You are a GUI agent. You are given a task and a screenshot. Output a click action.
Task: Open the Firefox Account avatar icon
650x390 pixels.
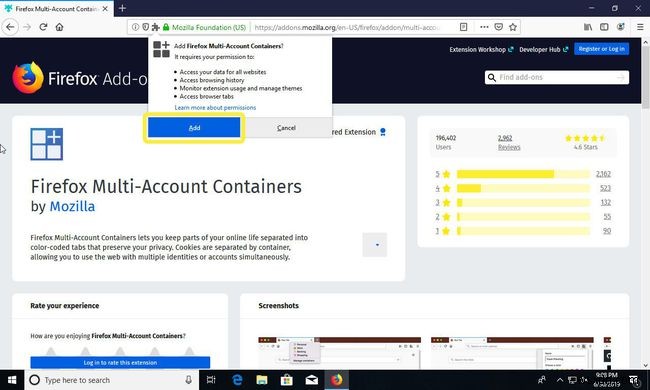pyautogui.click(x=621, y=27)
